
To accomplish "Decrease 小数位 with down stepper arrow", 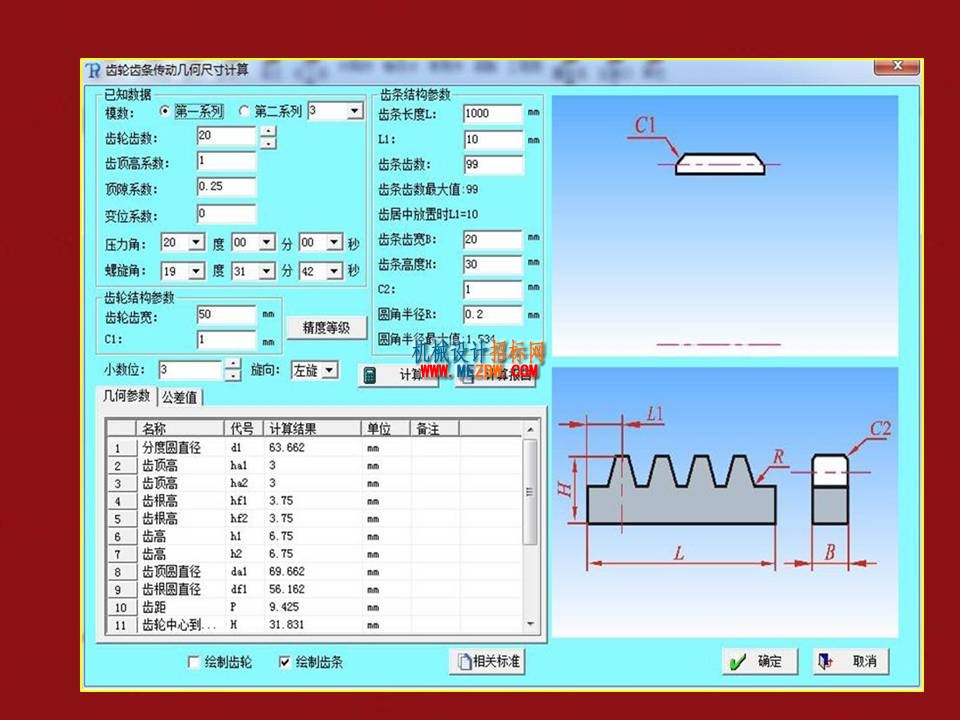I will click(232, 375).
